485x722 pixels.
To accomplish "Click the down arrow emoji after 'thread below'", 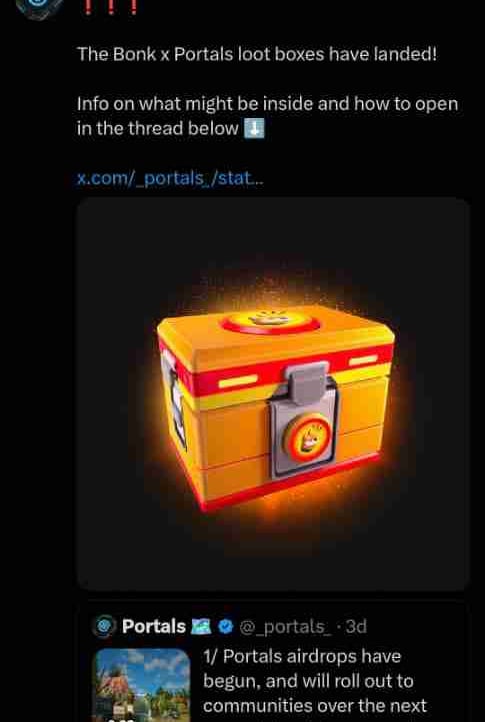I will pyautogui.click(x=254, y=129).
